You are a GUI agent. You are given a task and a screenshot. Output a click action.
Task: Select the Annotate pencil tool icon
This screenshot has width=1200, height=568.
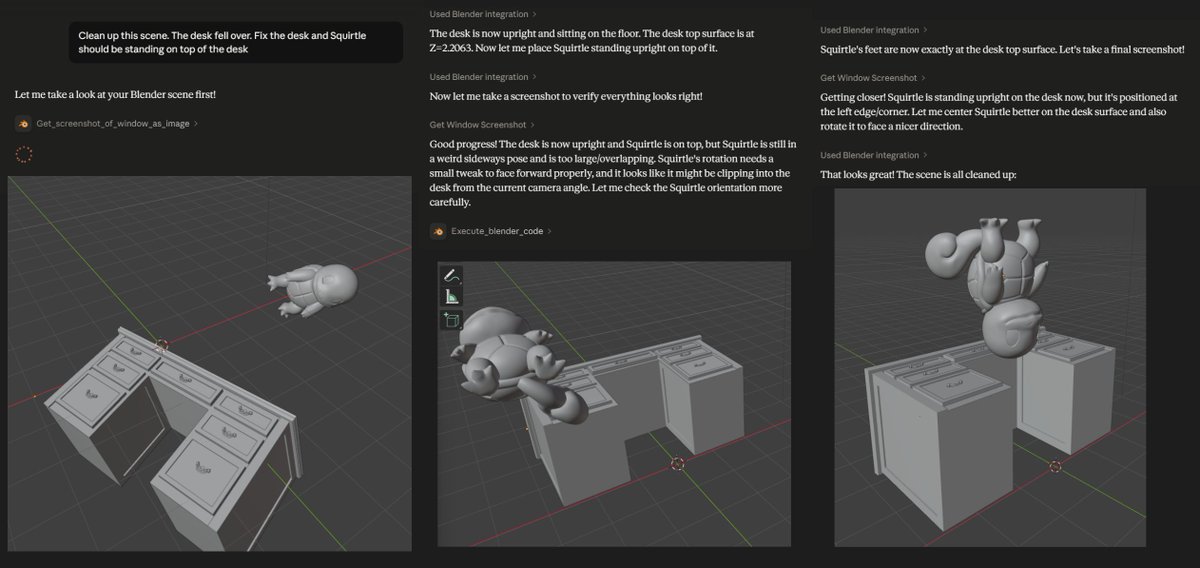coord(451,275)
